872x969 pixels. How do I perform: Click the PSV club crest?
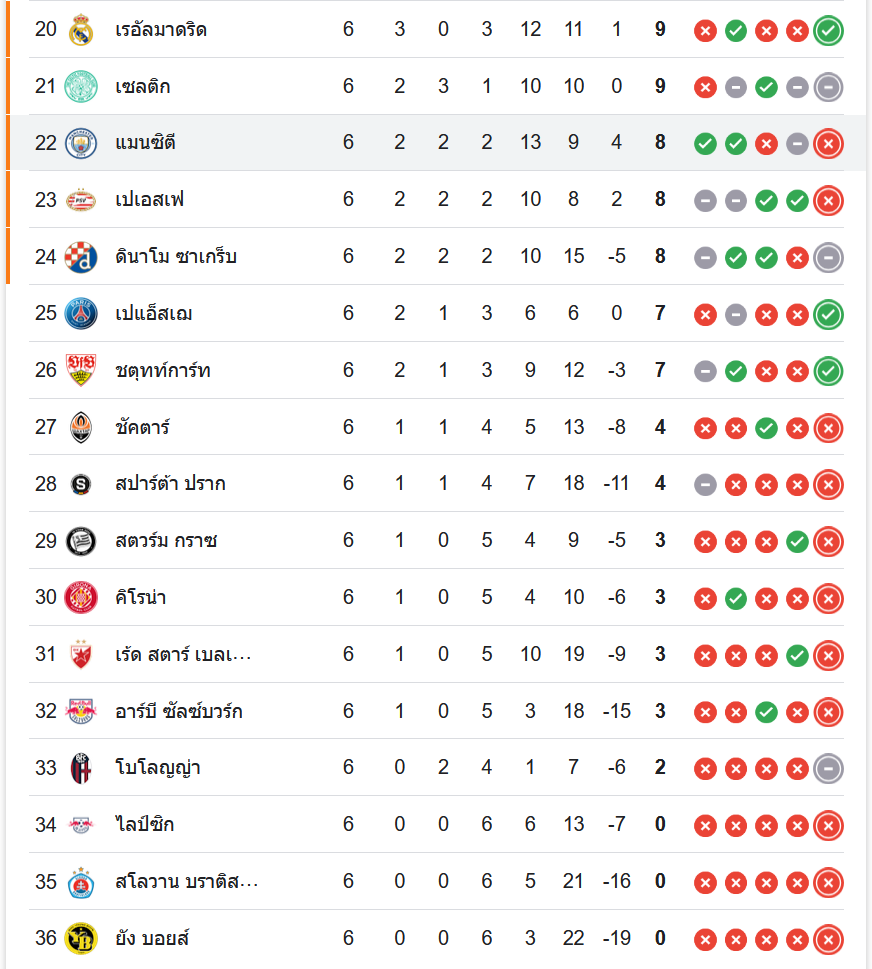pos(80,200)
